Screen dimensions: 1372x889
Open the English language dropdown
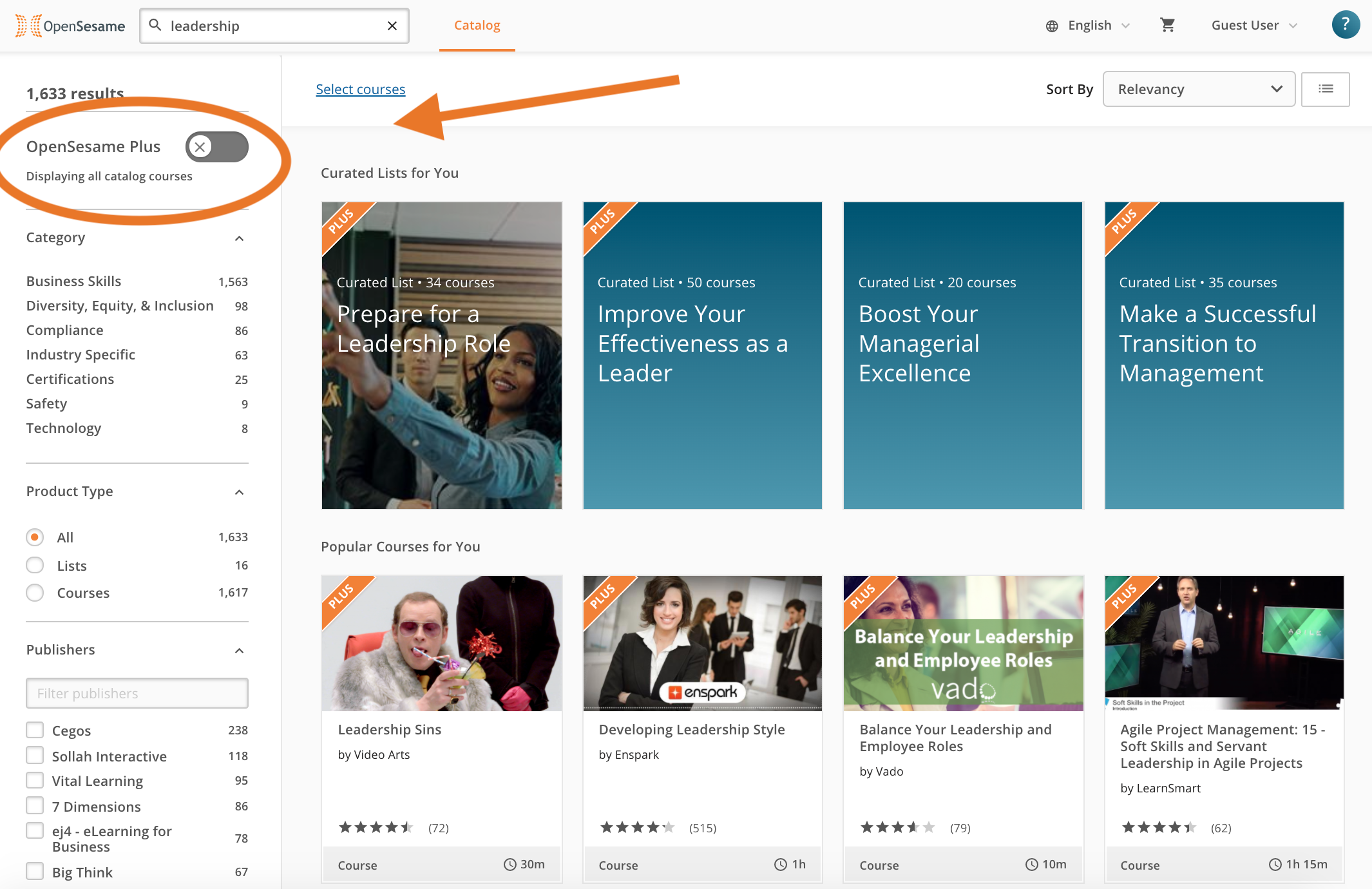point(1088,26)
